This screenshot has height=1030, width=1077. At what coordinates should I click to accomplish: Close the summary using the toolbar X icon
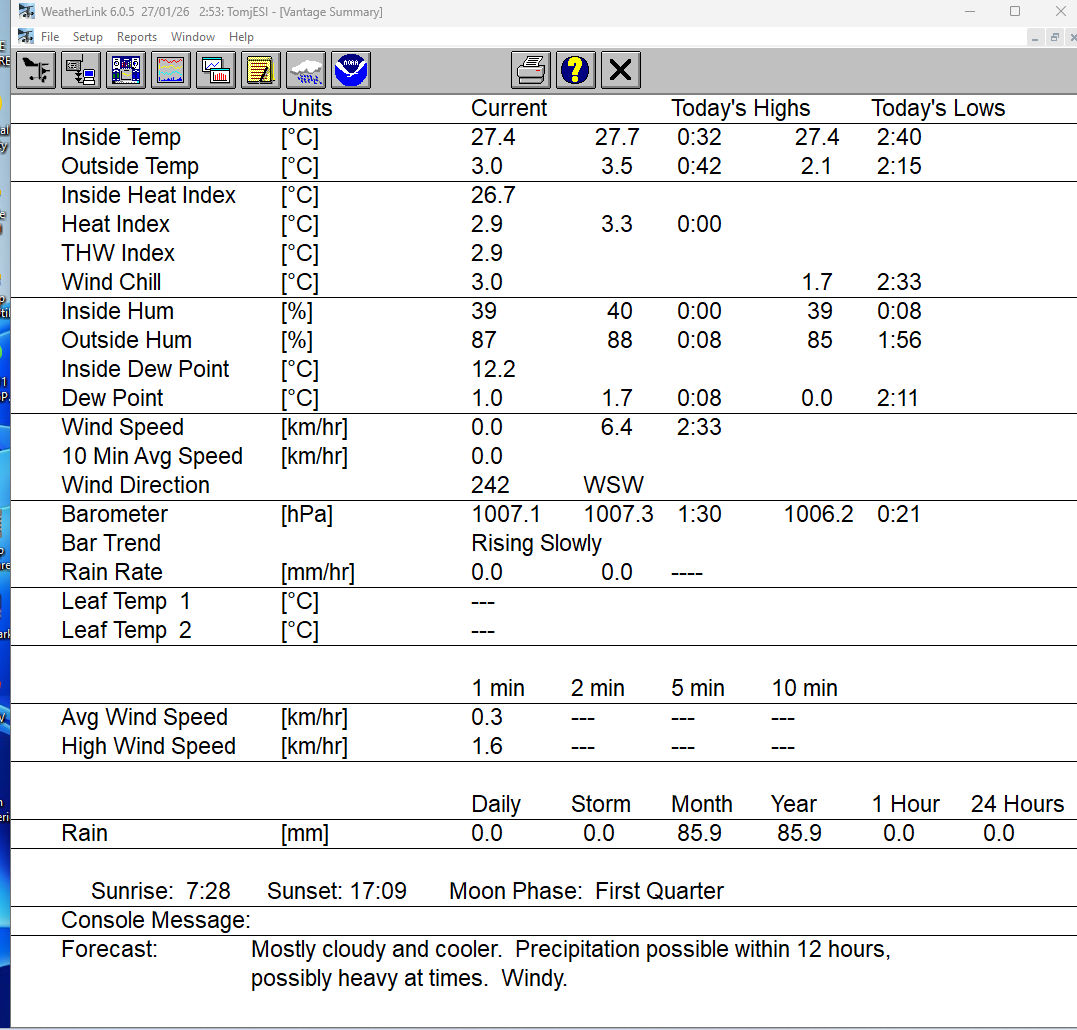tap(621, 70)
